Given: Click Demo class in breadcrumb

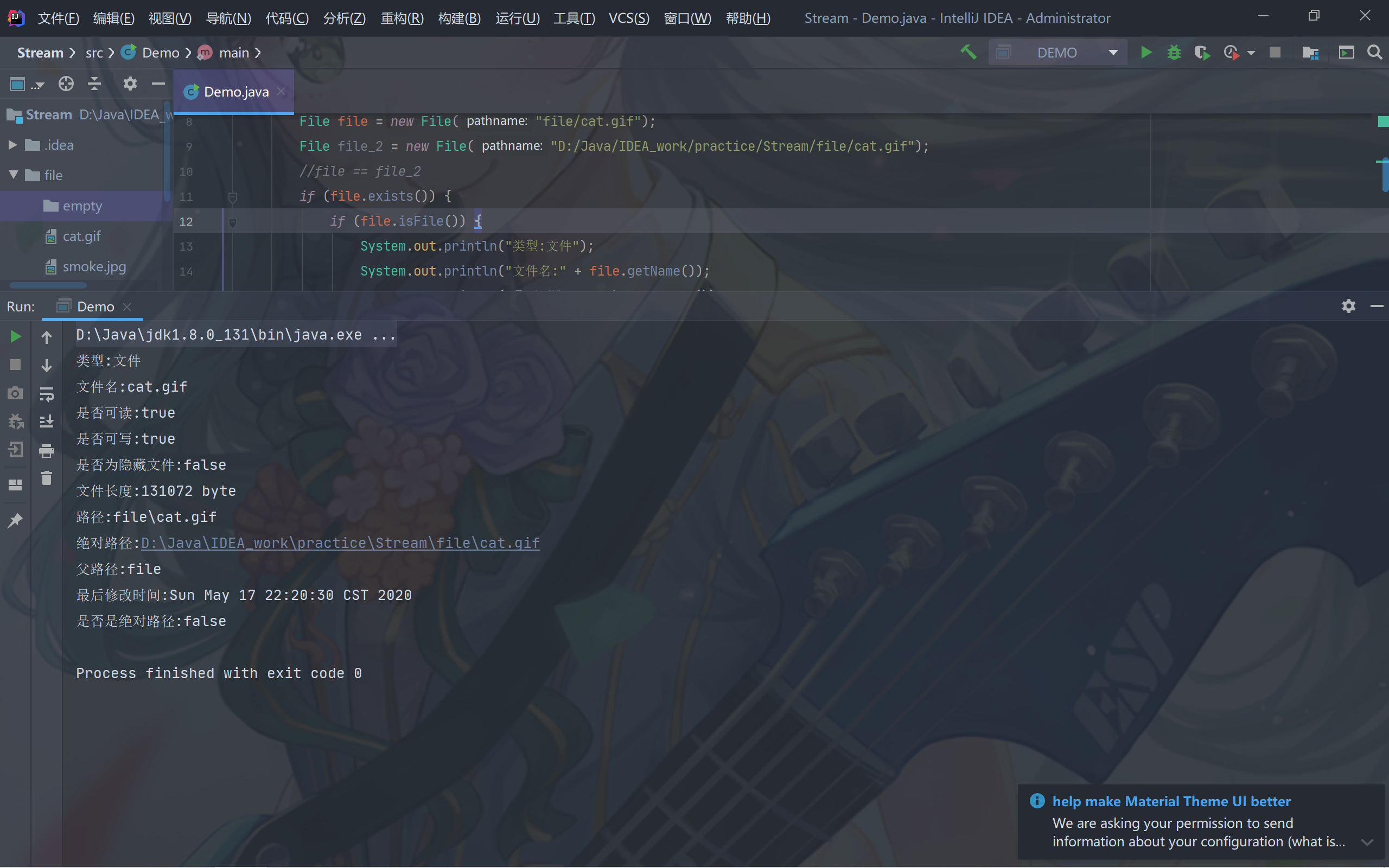Looking at the screenshot, I should pos(151,52).
